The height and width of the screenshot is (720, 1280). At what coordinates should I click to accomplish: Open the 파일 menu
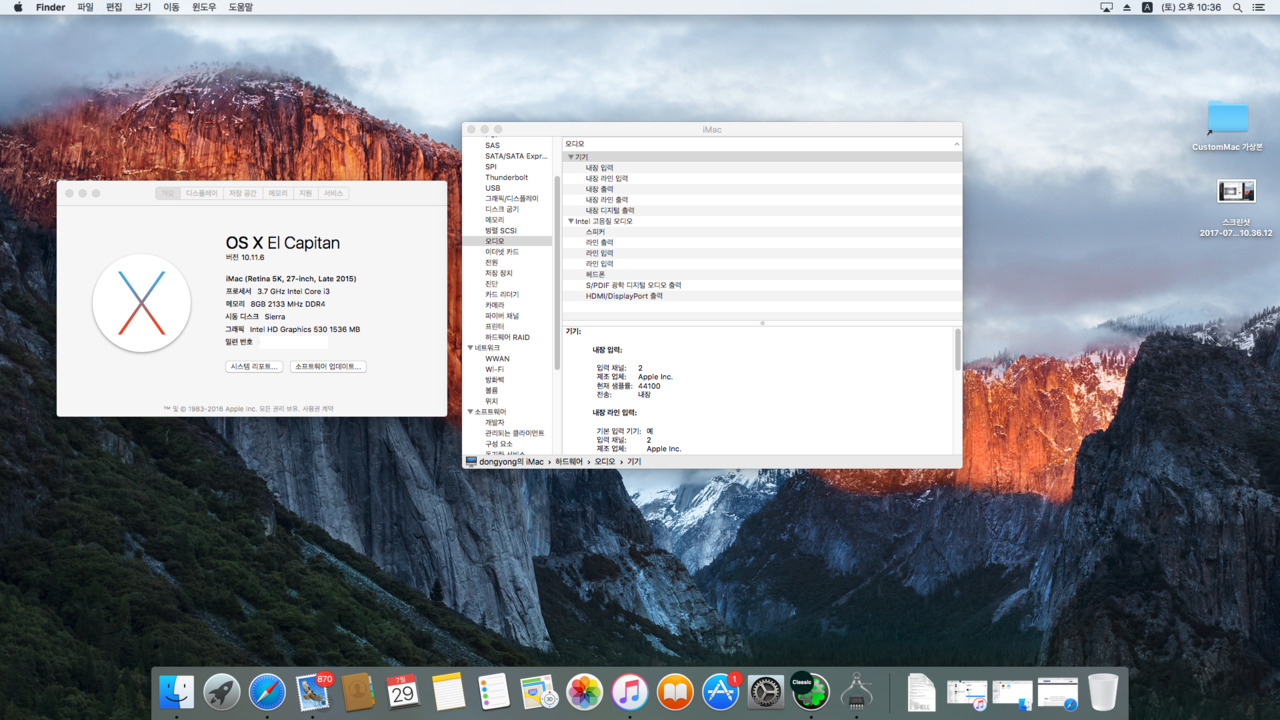click(x=85, y=7)
